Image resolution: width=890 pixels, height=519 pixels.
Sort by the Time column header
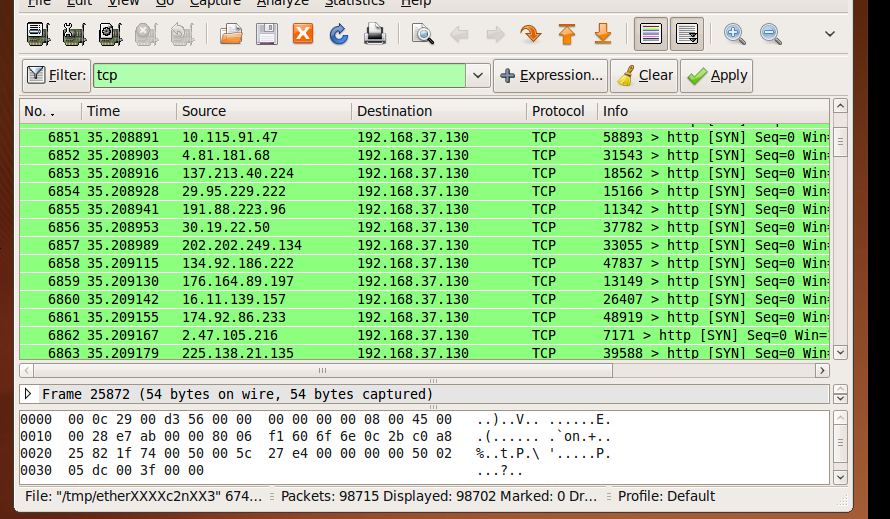pyautogui.click(x=129, y=111)
